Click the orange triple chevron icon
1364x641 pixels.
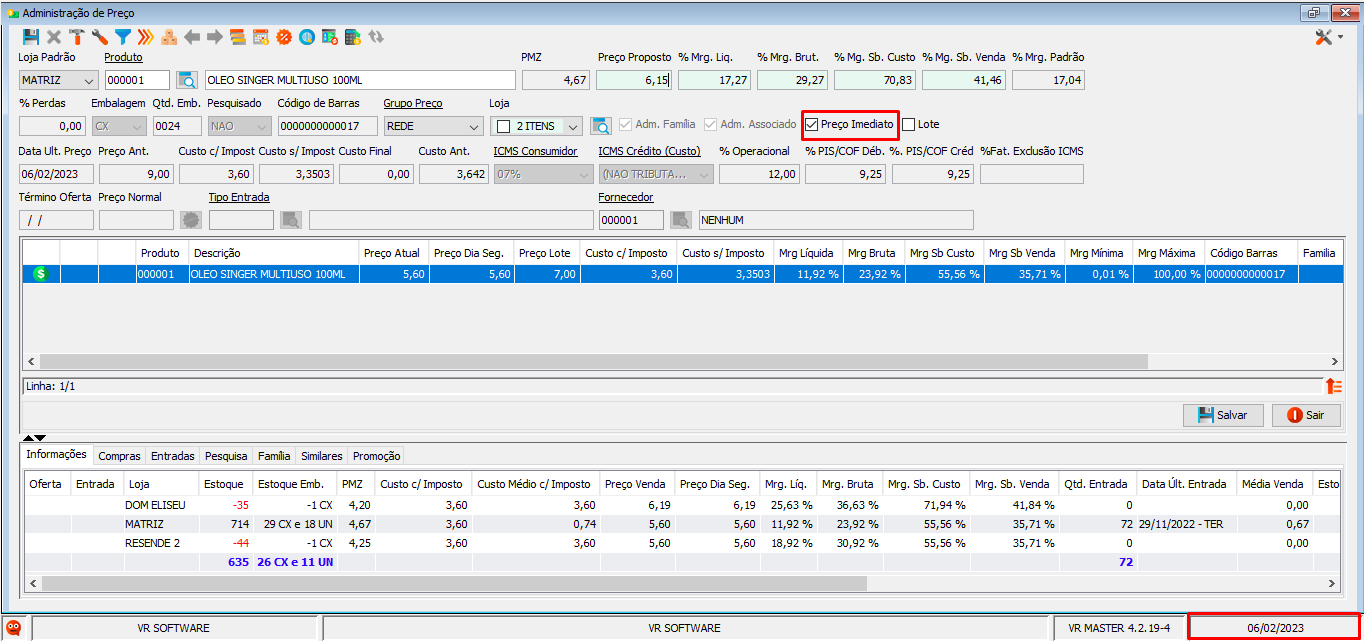coord(146,37)
